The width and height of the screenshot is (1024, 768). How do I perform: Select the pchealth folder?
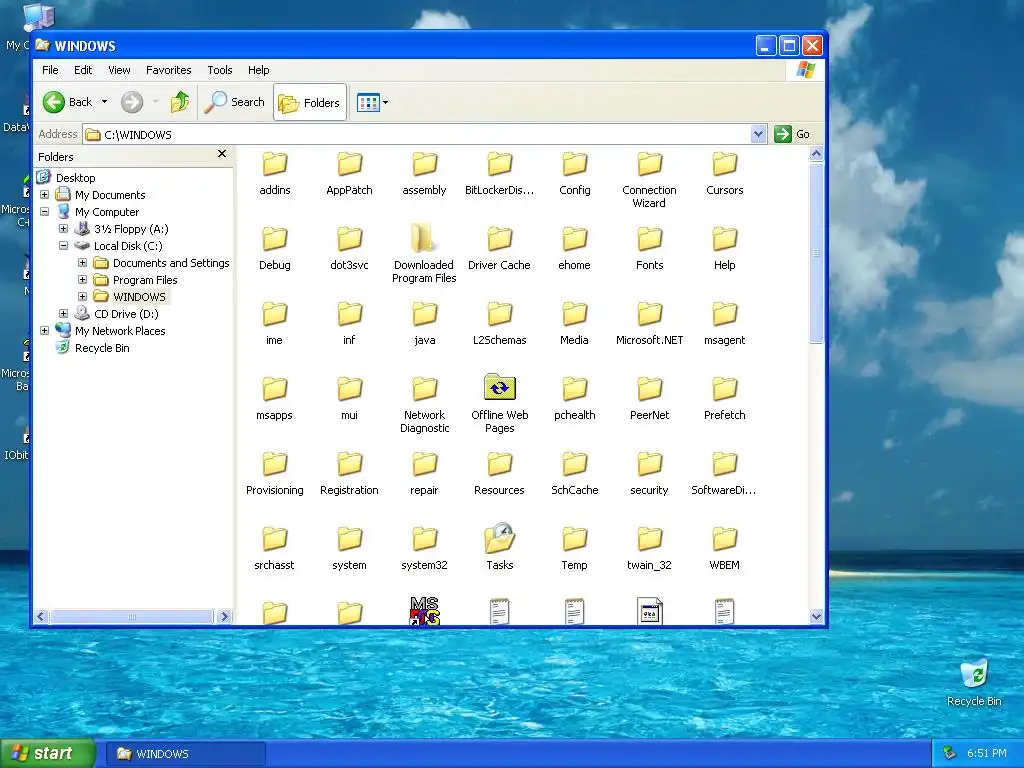(575, 399)
